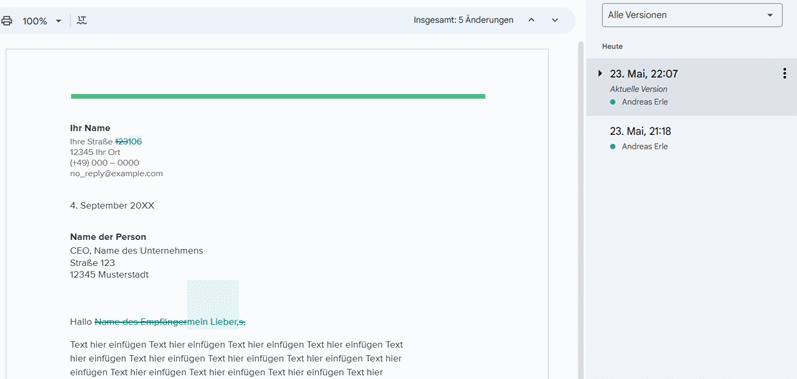Click inserted text 'mein Lieber'

pyautogui.click(x=212, y=322)
